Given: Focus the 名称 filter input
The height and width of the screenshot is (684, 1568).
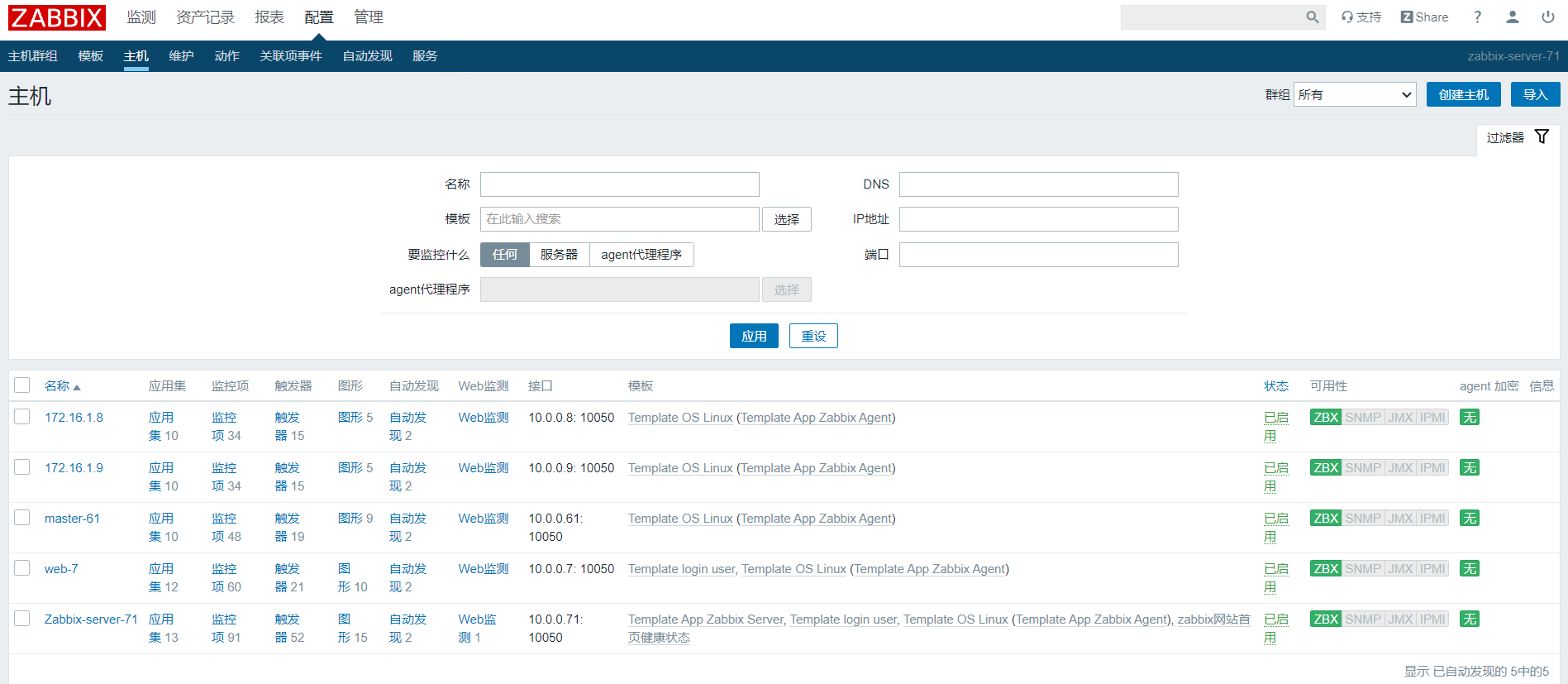Looking at the screenshot, I should (x=620, y=184).
